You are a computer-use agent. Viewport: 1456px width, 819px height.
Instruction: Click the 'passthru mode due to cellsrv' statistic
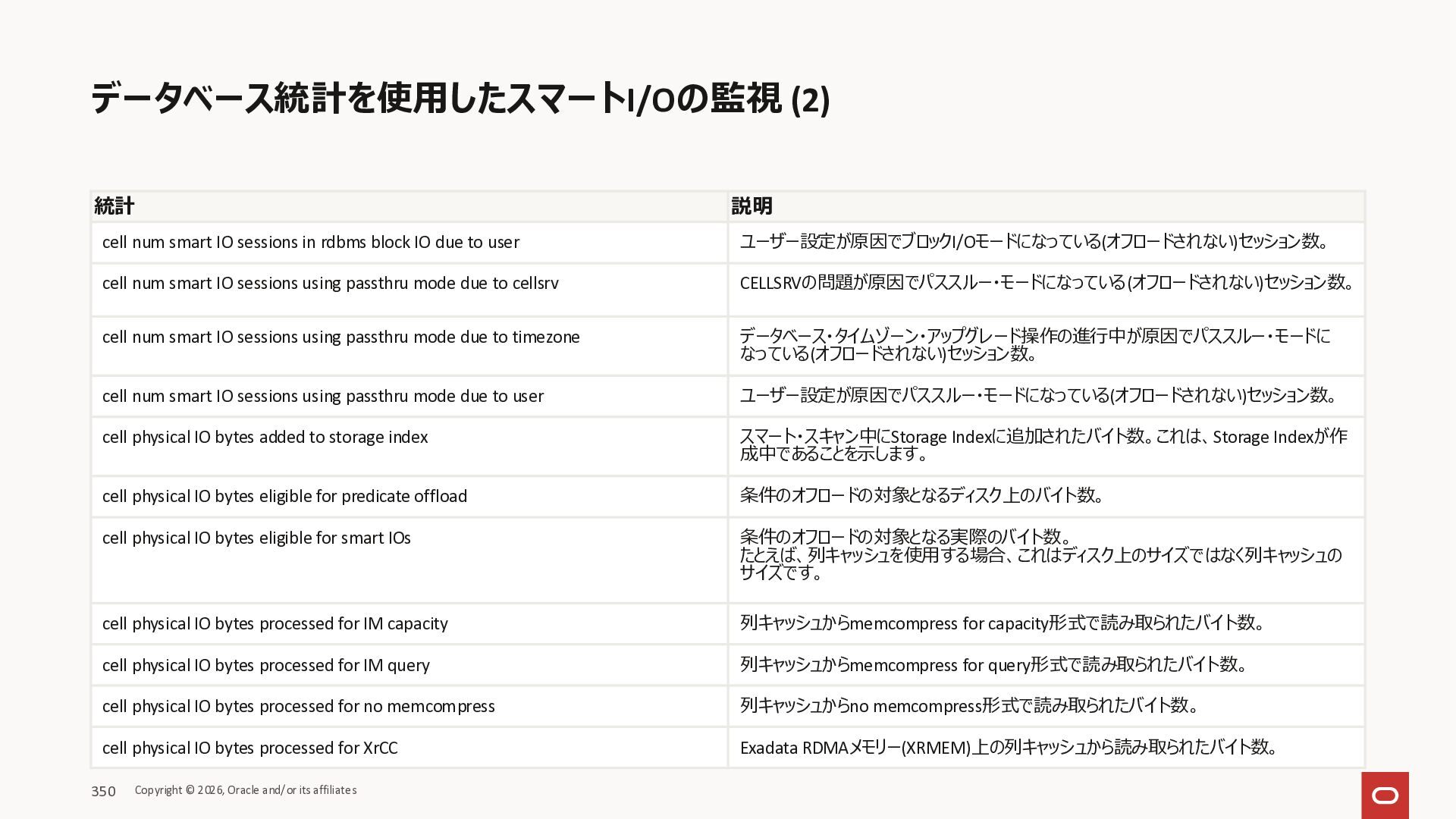click(331, 284)
